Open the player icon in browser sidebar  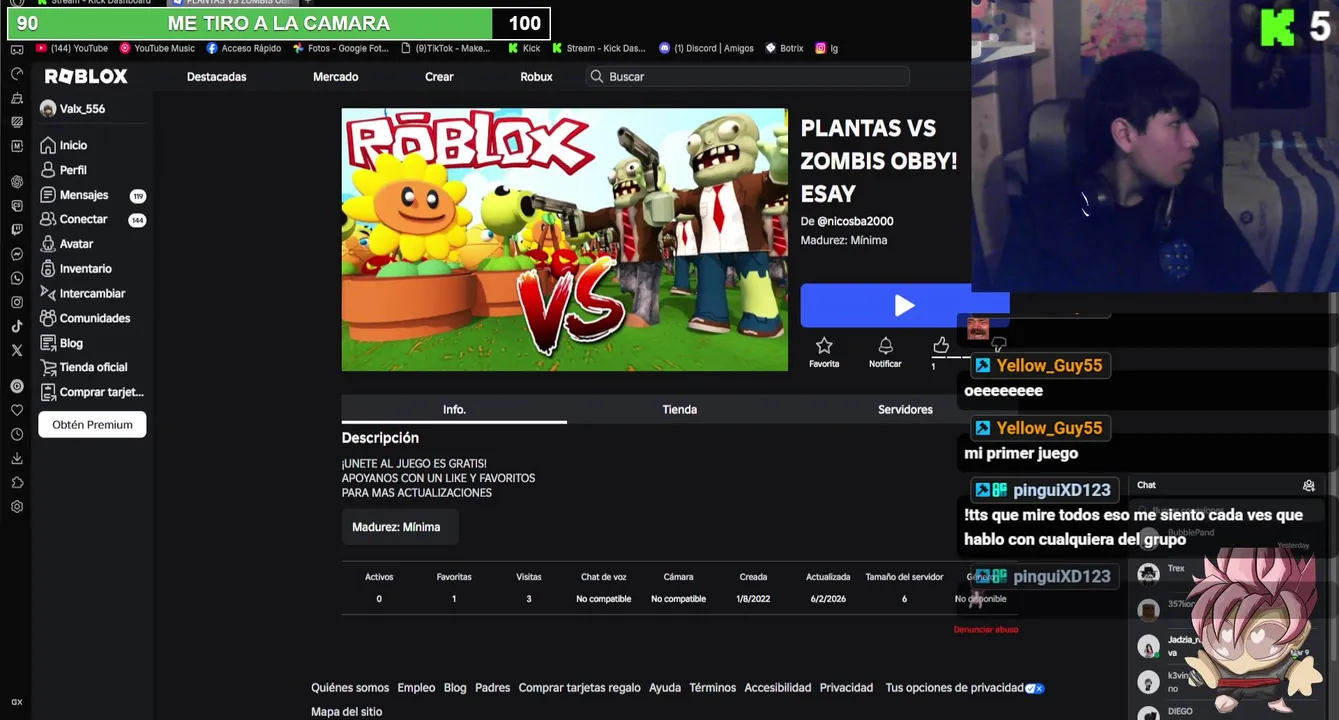[17, 386]
